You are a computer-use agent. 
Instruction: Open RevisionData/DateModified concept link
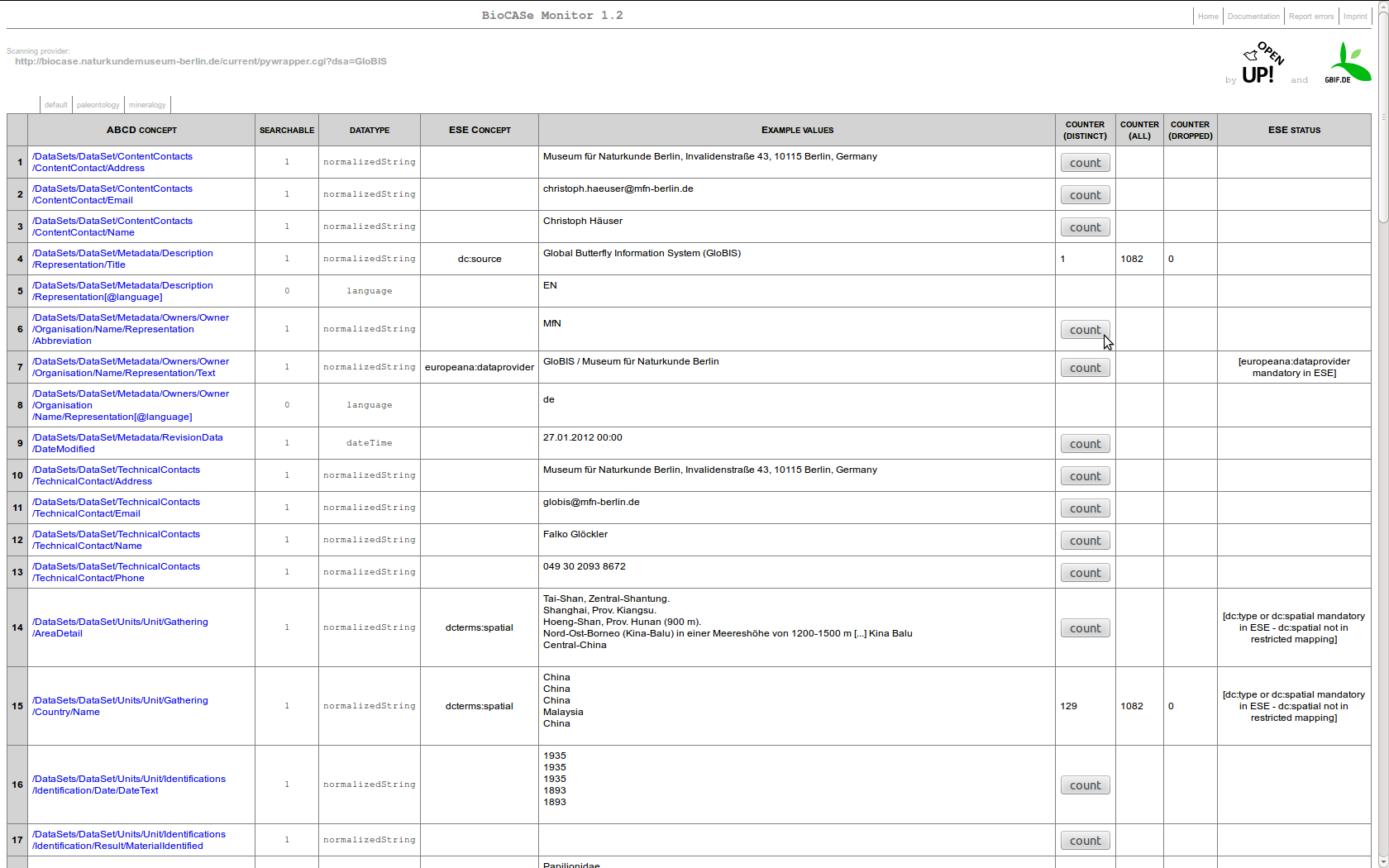[127, 443]
